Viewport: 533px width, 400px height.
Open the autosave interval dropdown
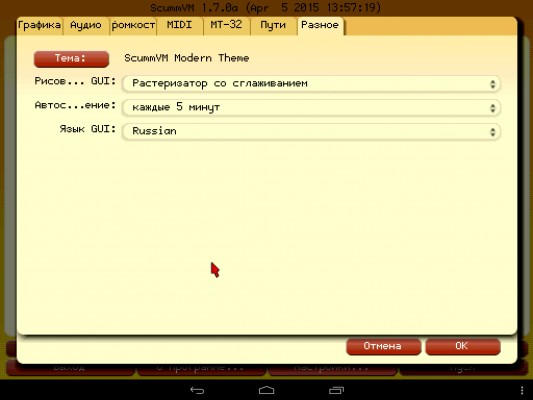(x=311, y=108)
